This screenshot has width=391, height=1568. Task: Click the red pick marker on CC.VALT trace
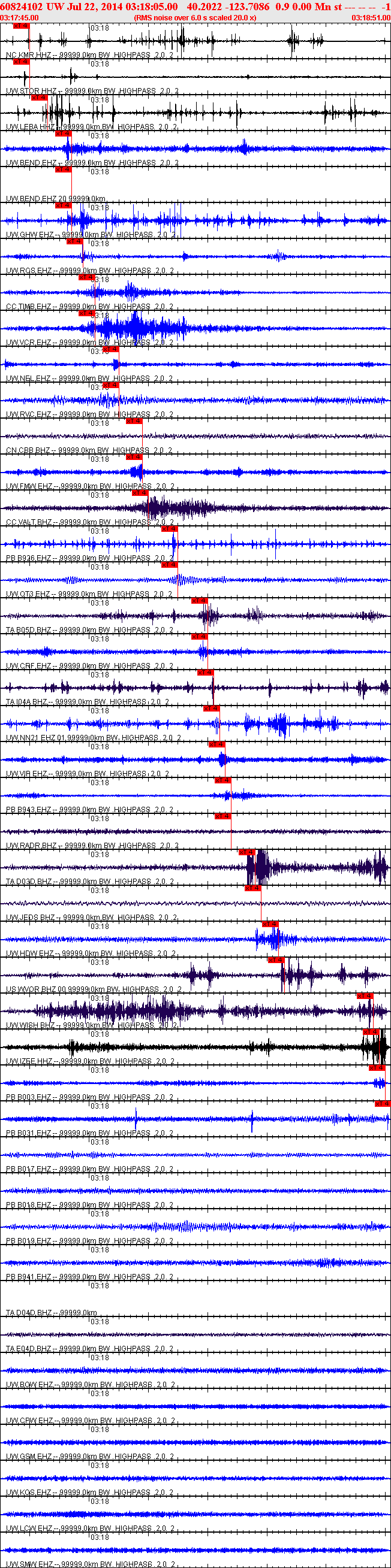click(x=140, y=493)
